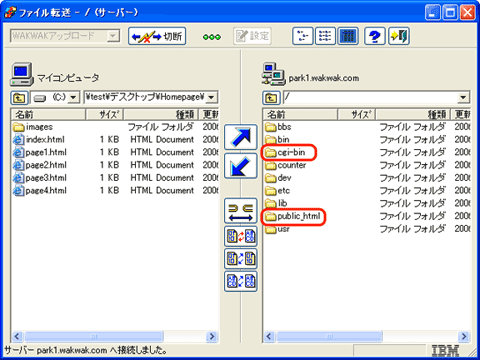Maximize the file transfer window
Screen dimensions: 480x360
coord(450,13)
